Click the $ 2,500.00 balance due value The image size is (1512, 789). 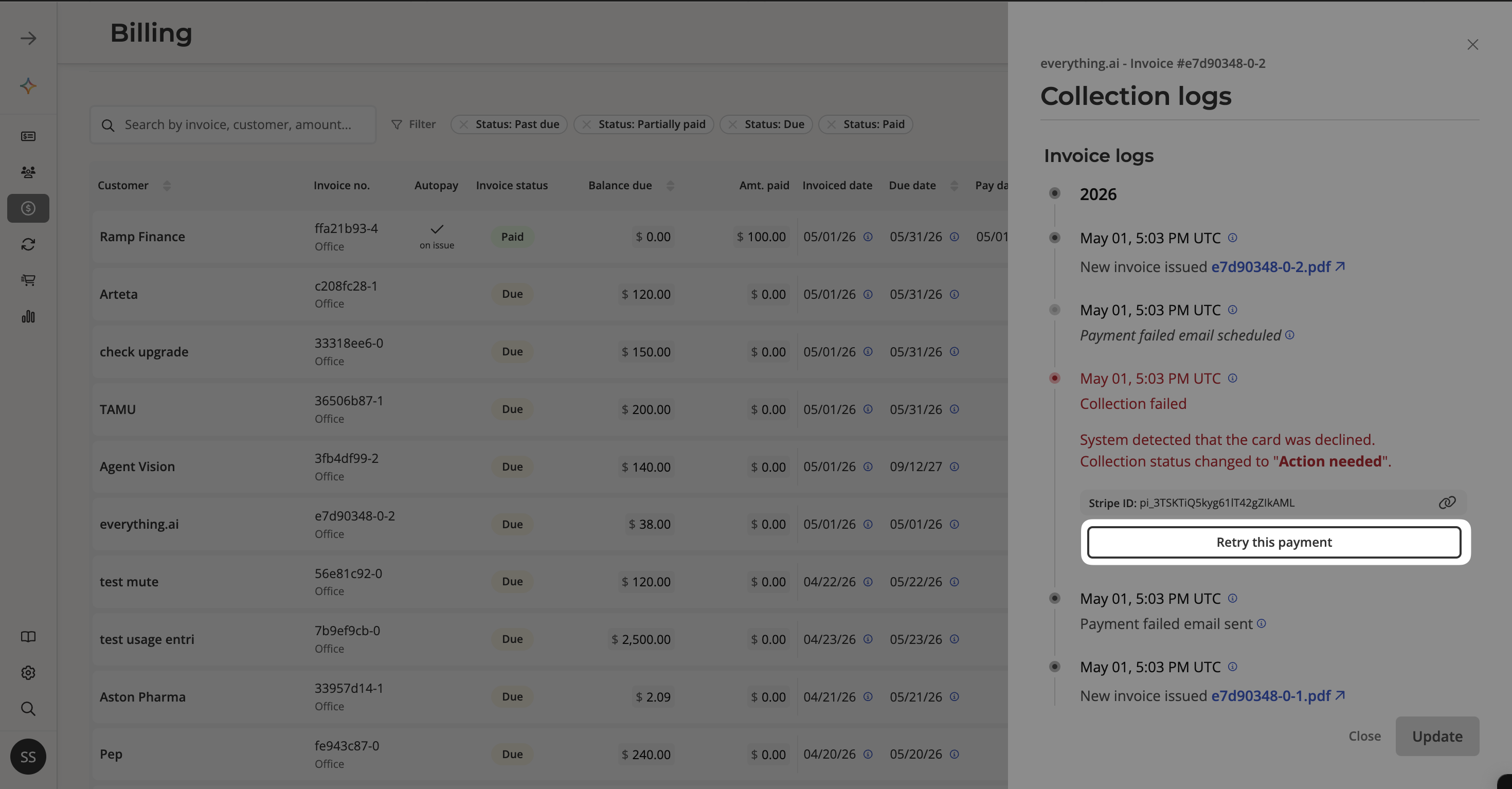(641, 639)
